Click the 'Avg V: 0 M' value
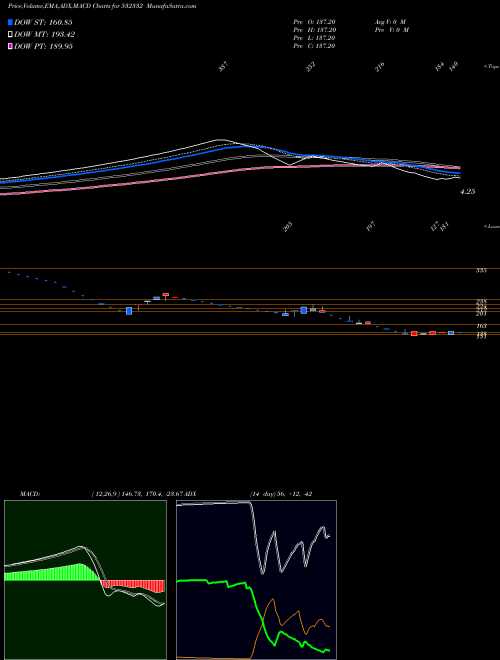This screenshot has height=660, width=500. coord(390,22)
